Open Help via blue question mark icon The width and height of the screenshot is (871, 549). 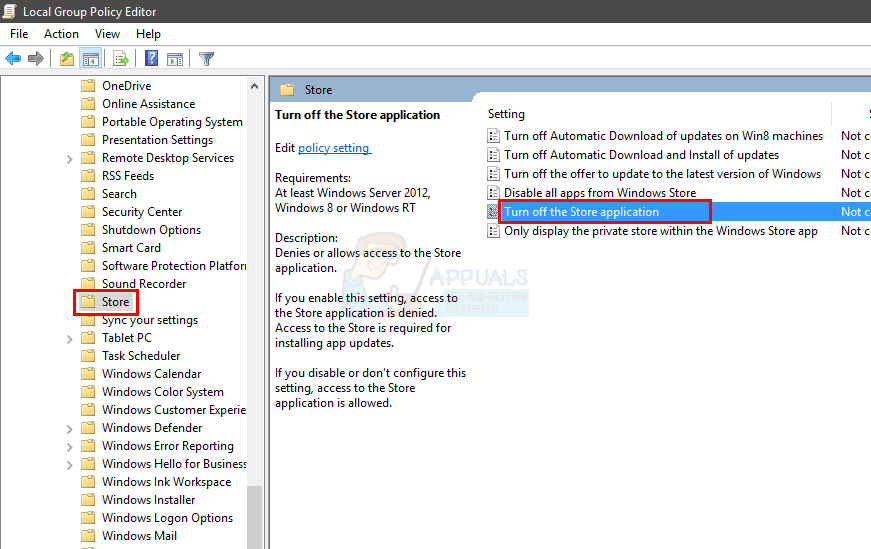pyautogui.click(x=151, y=58)
